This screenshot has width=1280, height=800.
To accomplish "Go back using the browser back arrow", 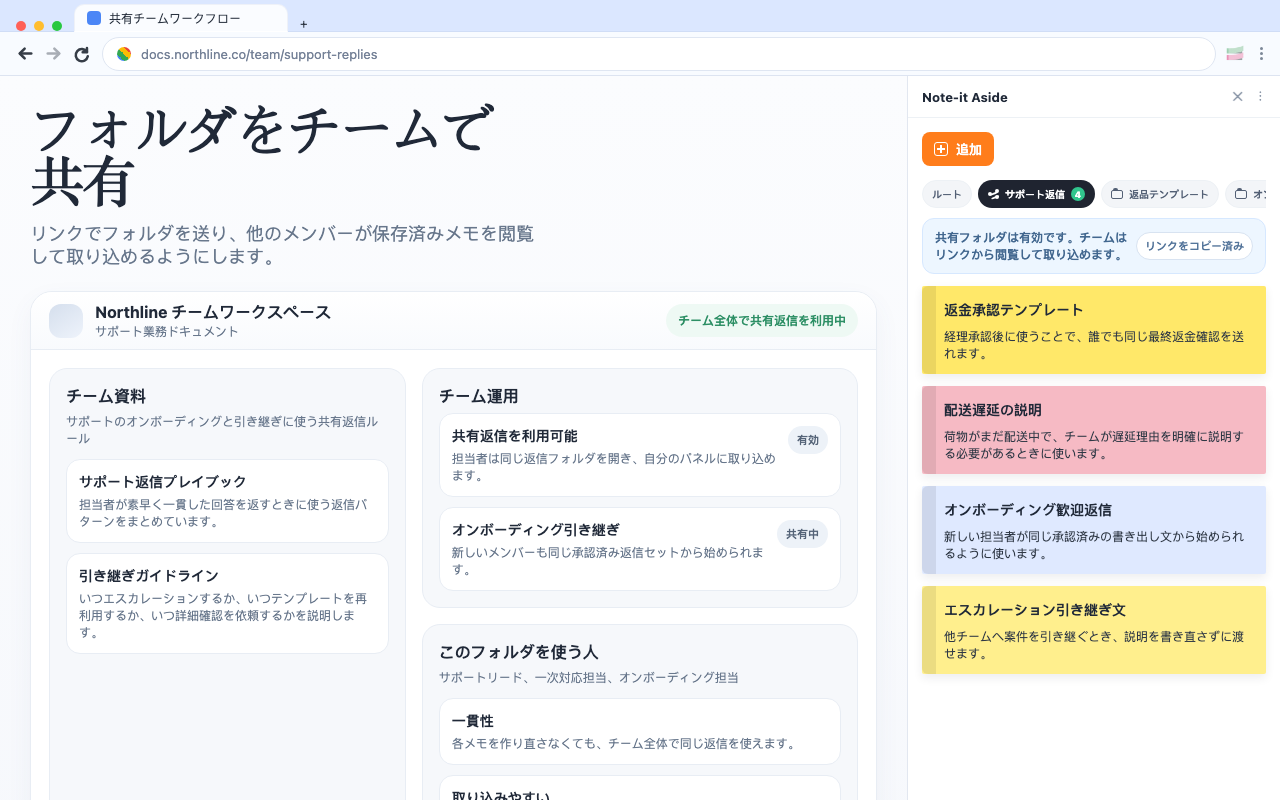I will point(25,54).
